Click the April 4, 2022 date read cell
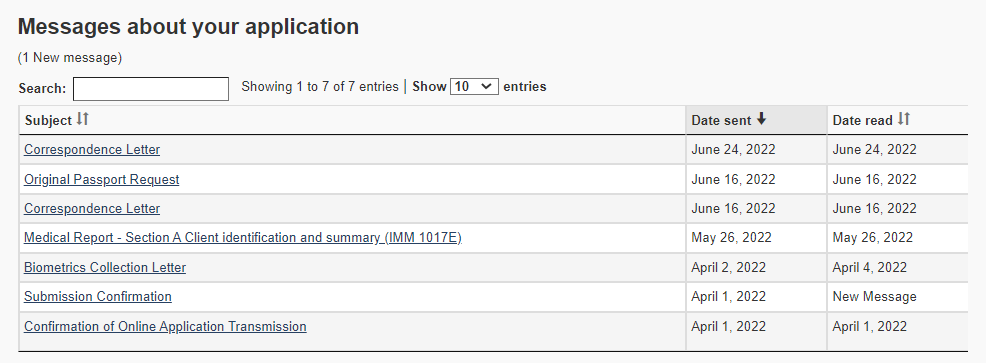This screenshot has width=986, height=363. coord(898,267)
